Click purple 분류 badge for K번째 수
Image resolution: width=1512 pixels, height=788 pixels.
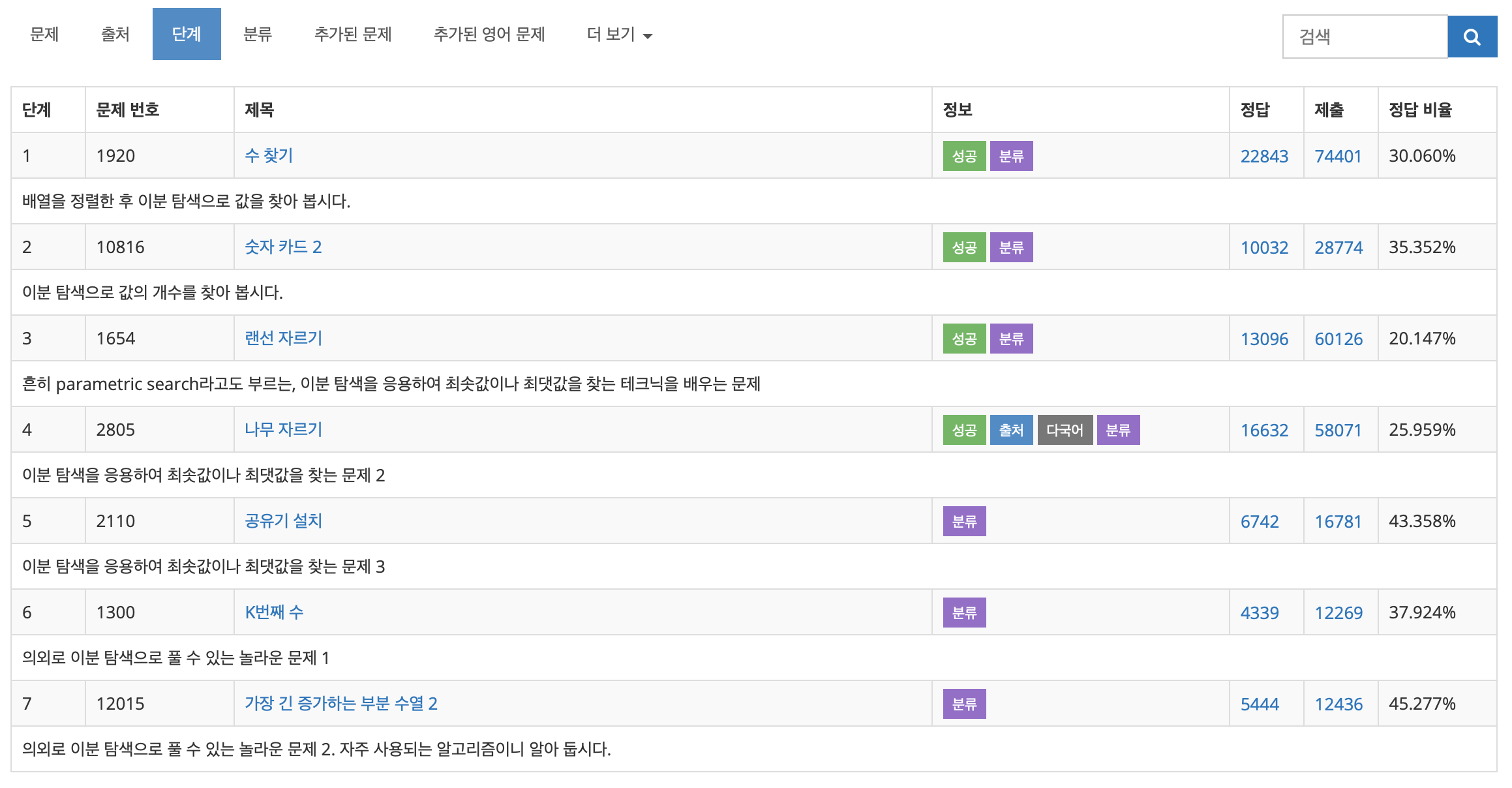tap(964, 613)
